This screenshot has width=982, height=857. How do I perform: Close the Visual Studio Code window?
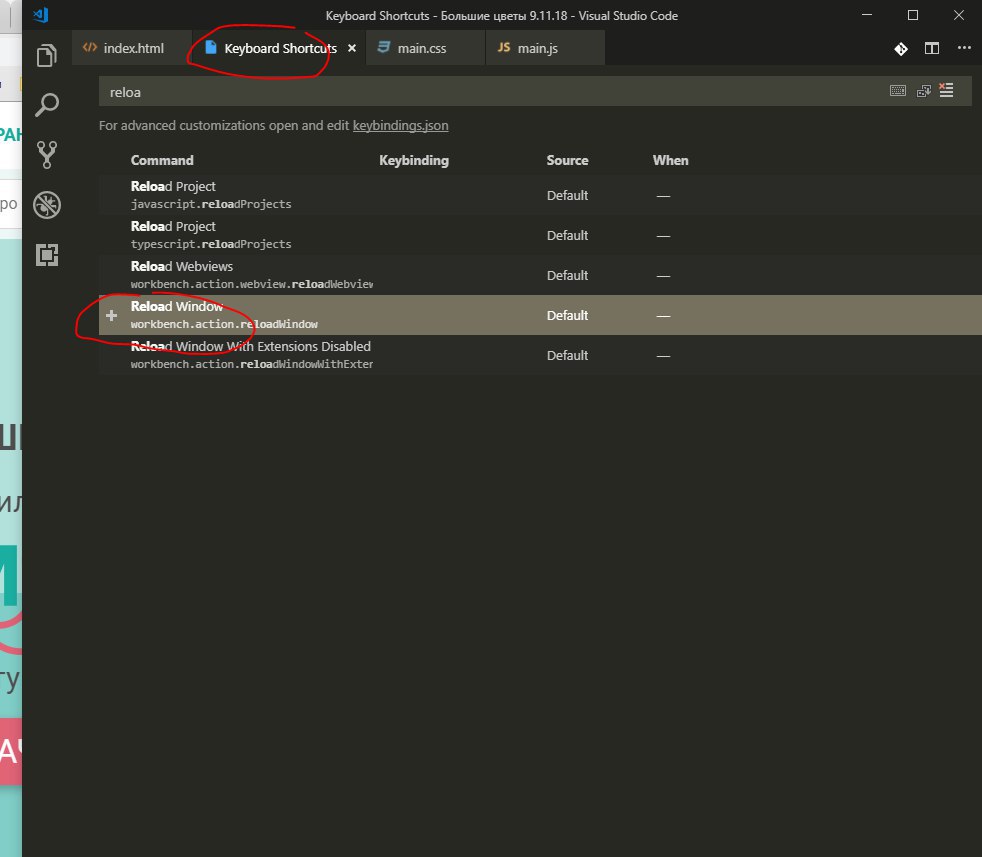coord(959,15)
